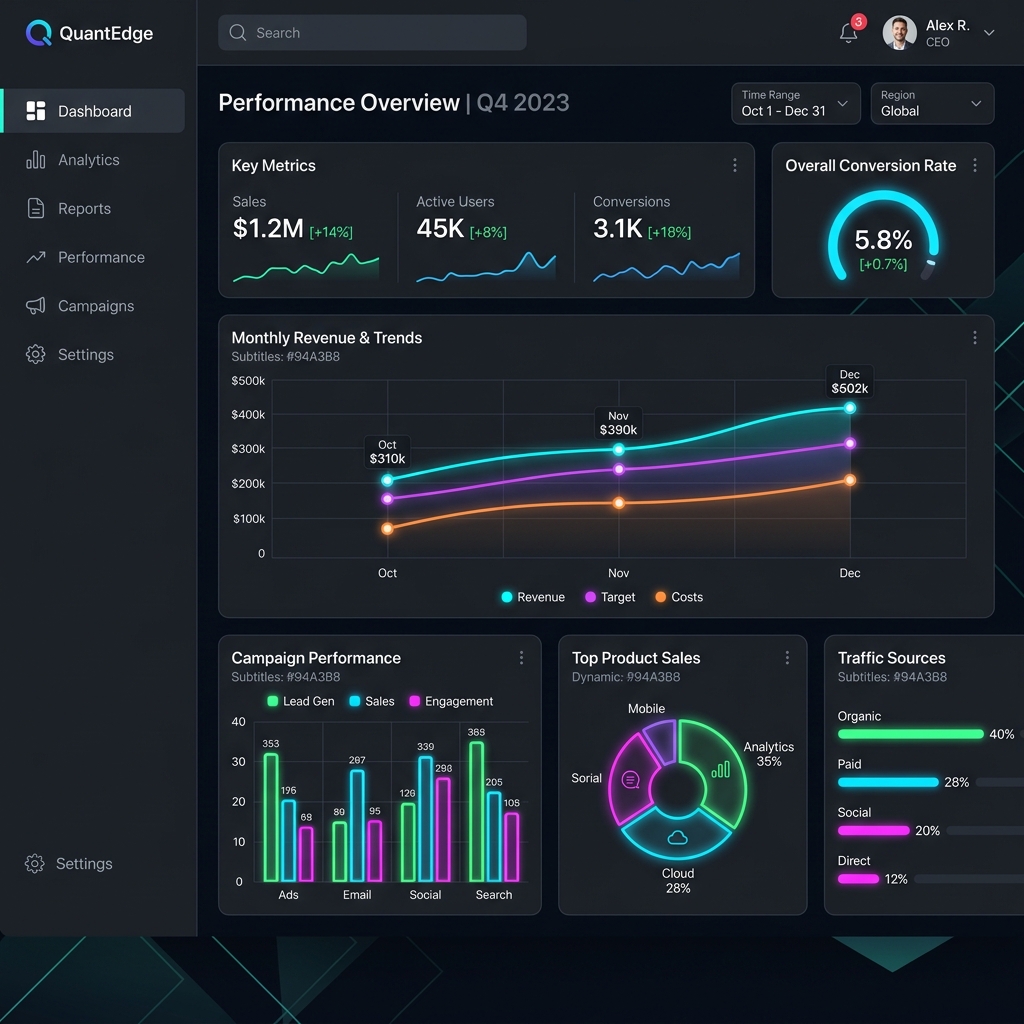Toggle Target series in chart legend
The height and width of the screenshot is (1024, 1024).
tap(610, 597)
